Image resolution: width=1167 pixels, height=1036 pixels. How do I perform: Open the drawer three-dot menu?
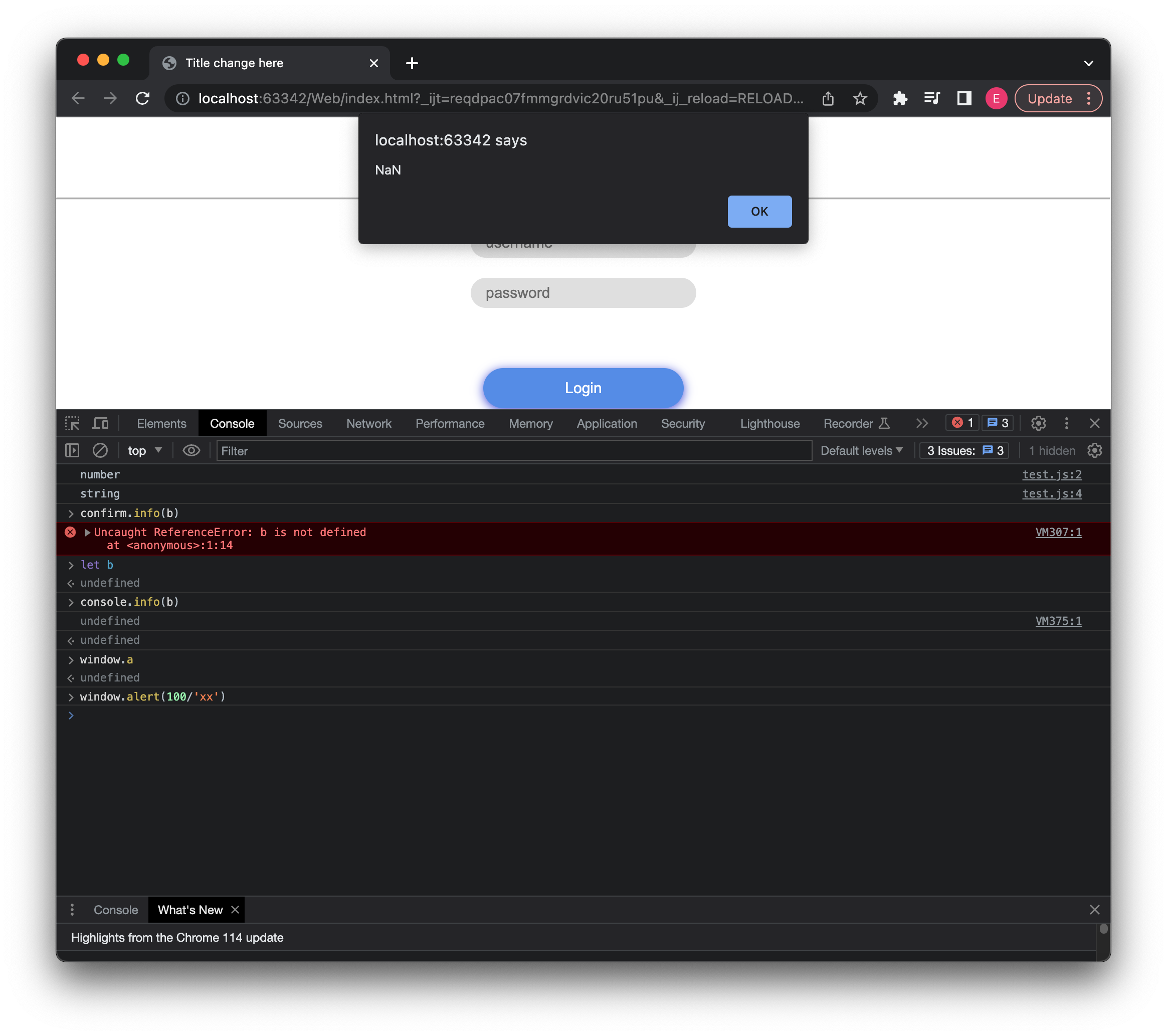click(72, 909)
